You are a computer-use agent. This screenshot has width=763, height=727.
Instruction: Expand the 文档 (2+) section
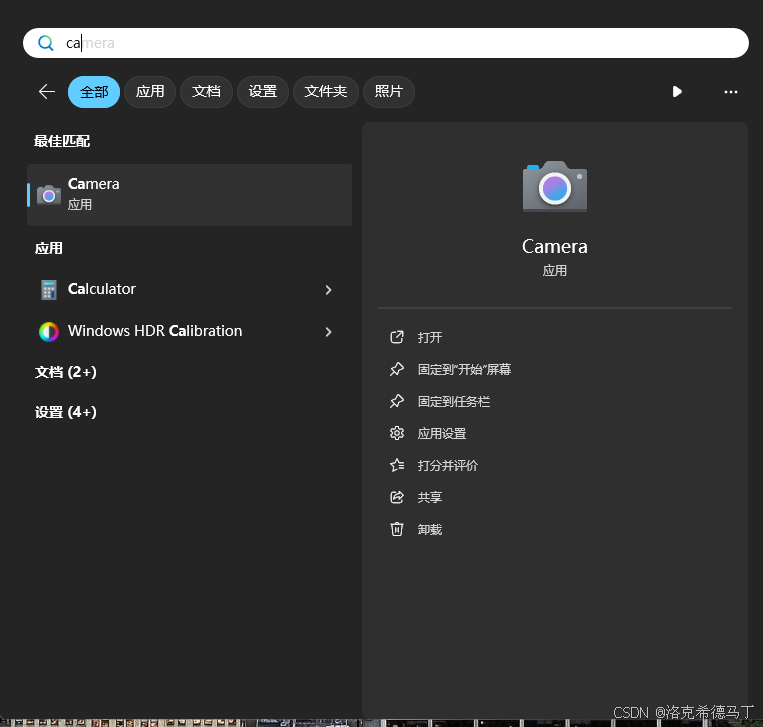66,372
